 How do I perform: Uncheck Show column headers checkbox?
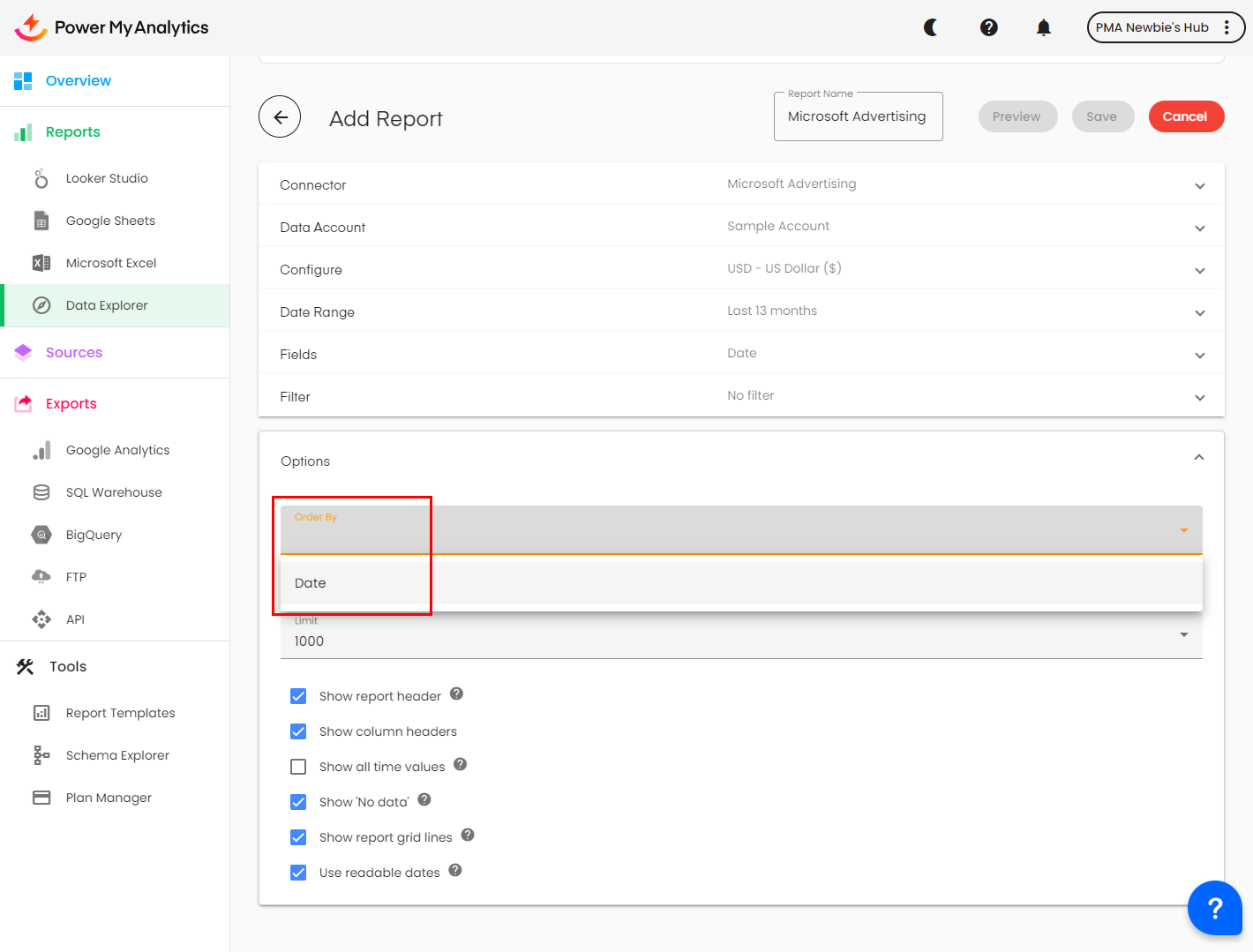(x=298, y=731)
